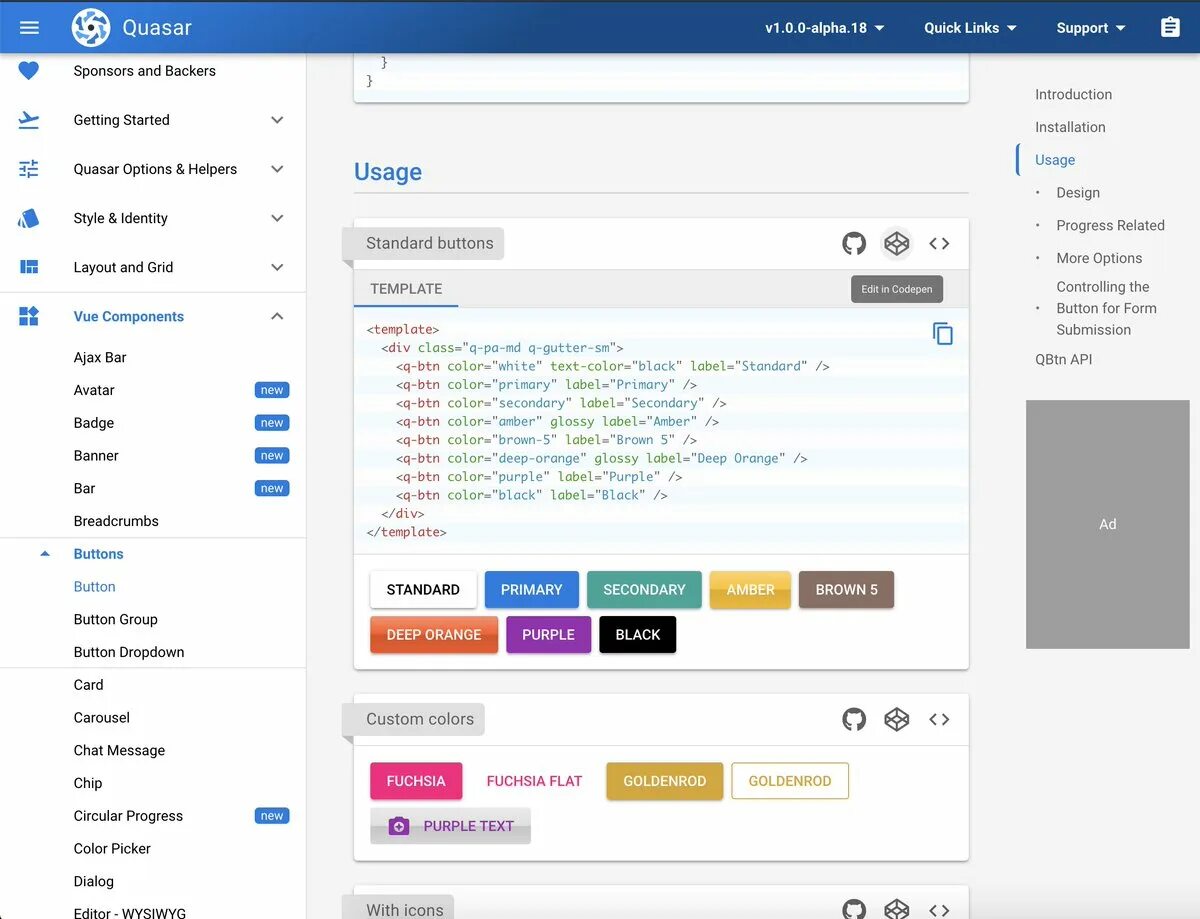Open the v1.0.0-alpha.18 version dropdown
This screenshot has height=919, width=1200.
[x=825, y=28]
